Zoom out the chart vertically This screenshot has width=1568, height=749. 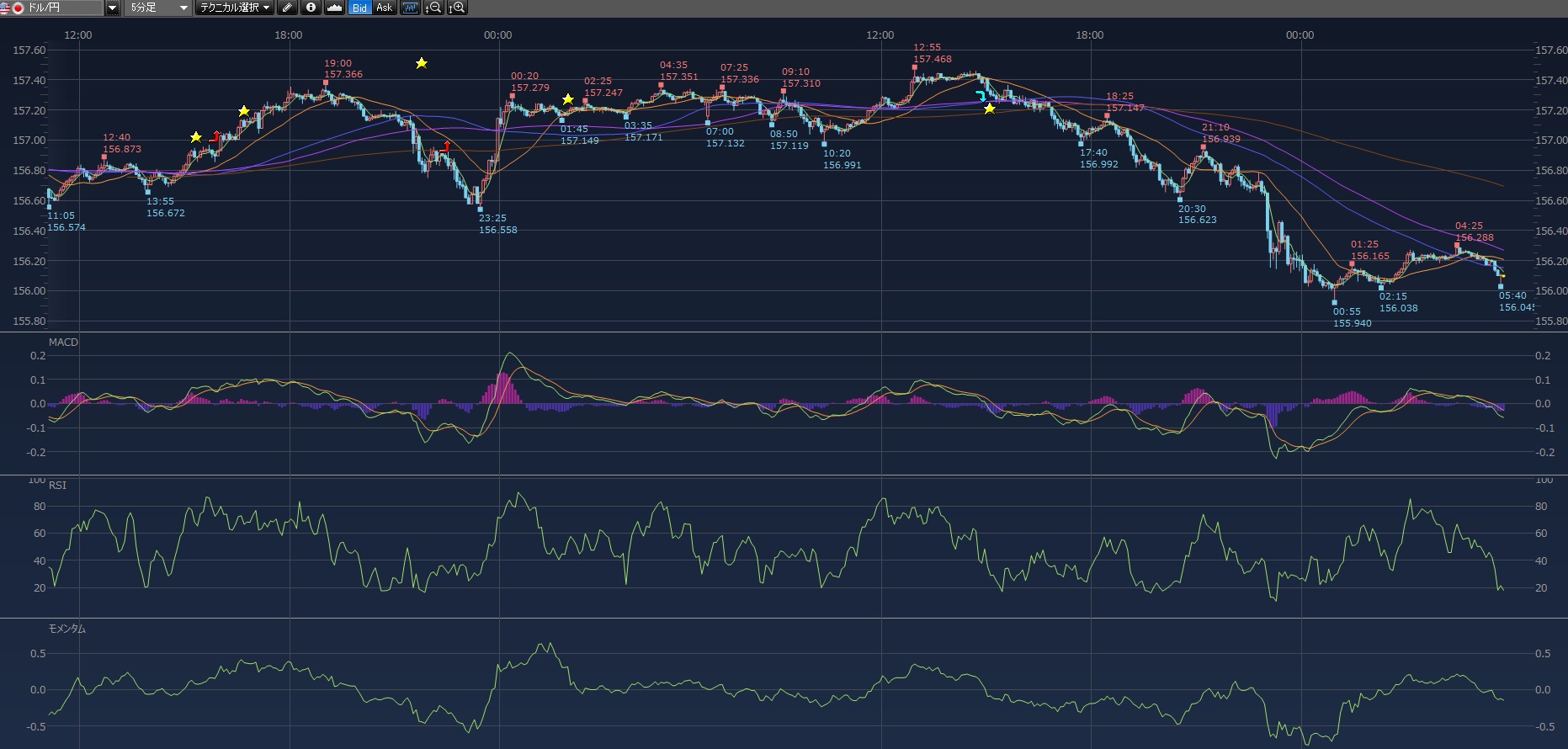(x=433, y=8)
